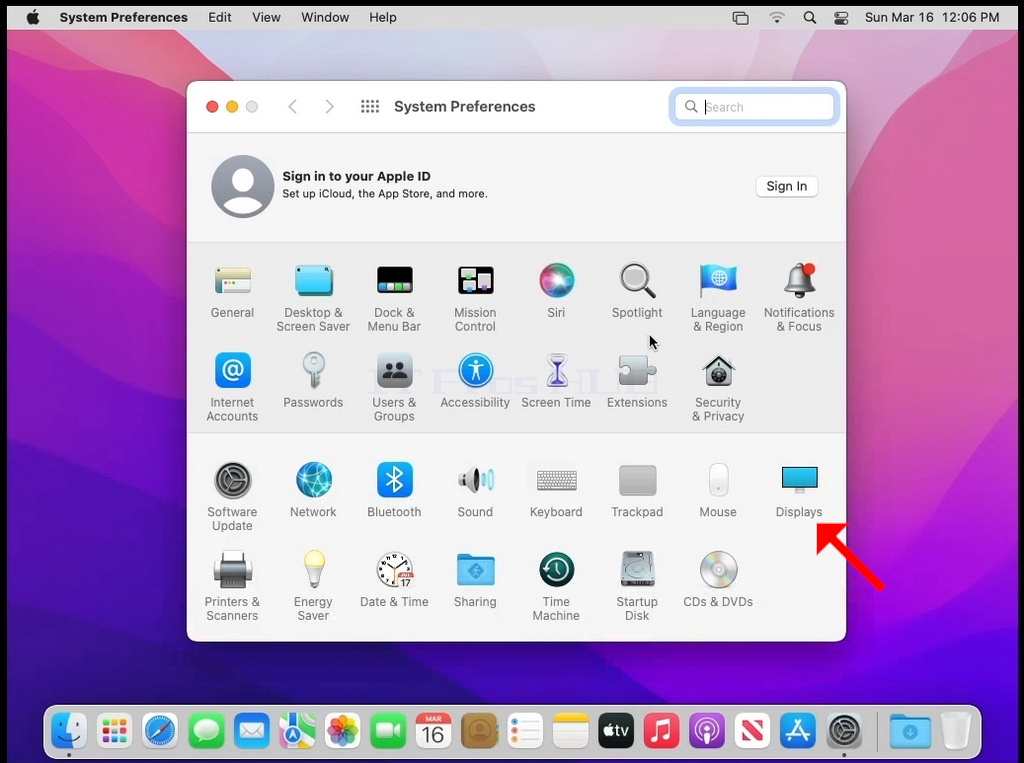The height and width of the screenshot is (763, 1024).
Task: Open Launchpad from the Dock
Action: point(114,730)
